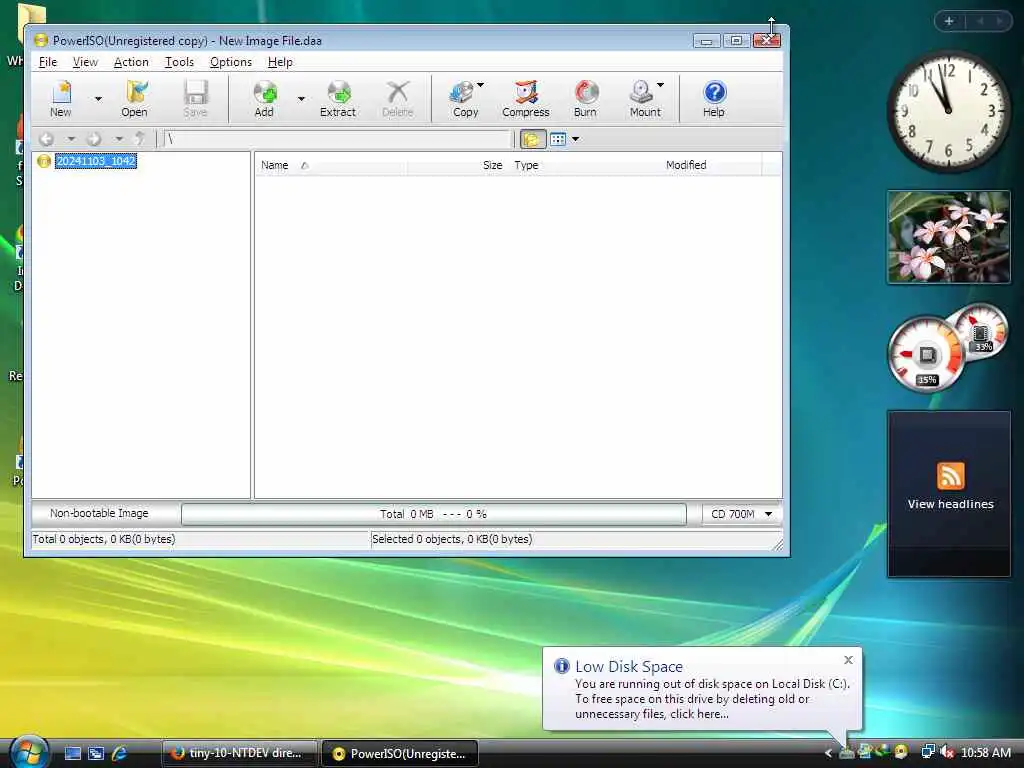Click the CPU meter gadget
Screen dimensions: 1024x768
click(927, 355)
